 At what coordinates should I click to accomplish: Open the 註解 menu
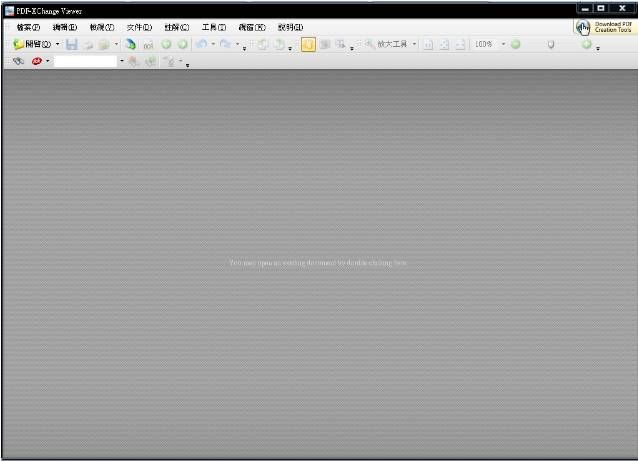click(x=176, y=27)
